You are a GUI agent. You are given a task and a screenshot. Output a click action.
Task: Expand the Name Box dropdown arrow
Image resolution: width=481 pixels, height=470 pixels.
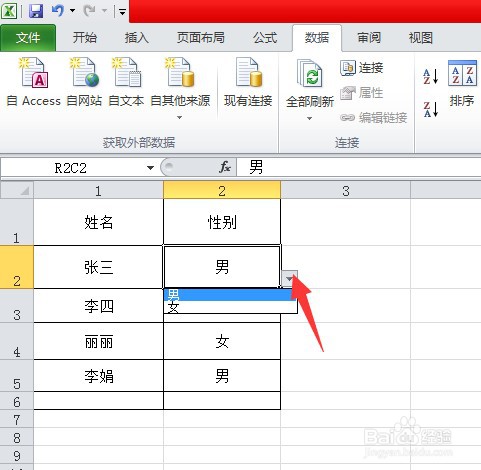(150, 168)
